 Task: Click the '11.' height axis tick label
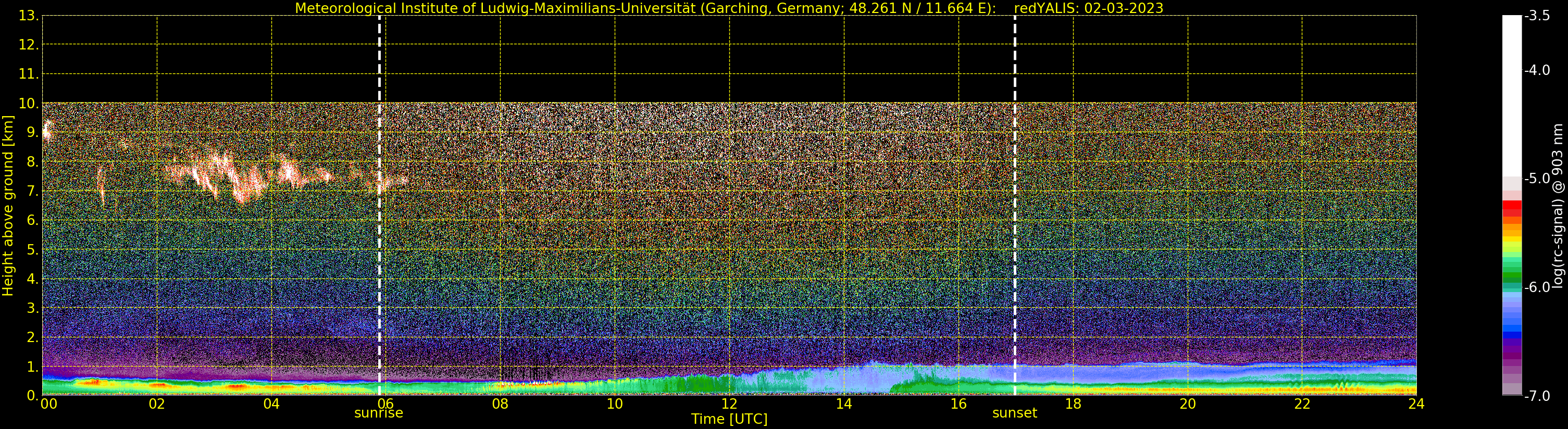29,74
